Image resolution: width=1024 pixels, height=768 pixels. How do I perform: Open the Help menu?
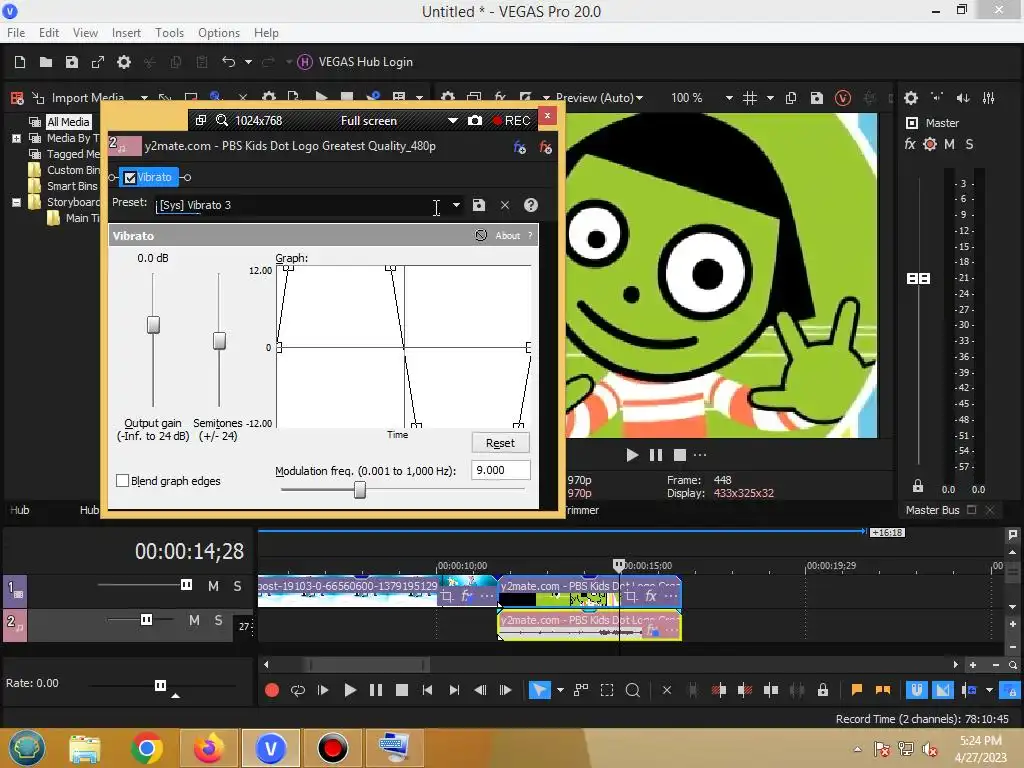(266, 33)
